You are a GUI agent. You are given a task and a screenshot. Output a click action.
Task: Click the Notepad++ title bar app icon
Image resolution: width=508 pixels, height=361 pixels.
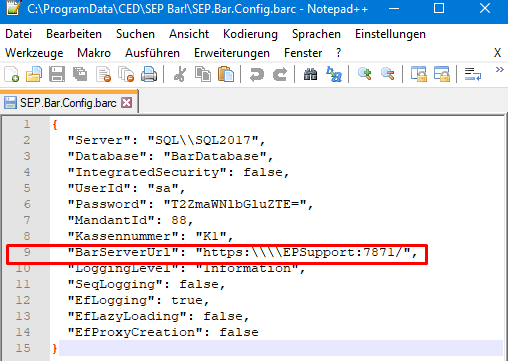coord(14,8)
